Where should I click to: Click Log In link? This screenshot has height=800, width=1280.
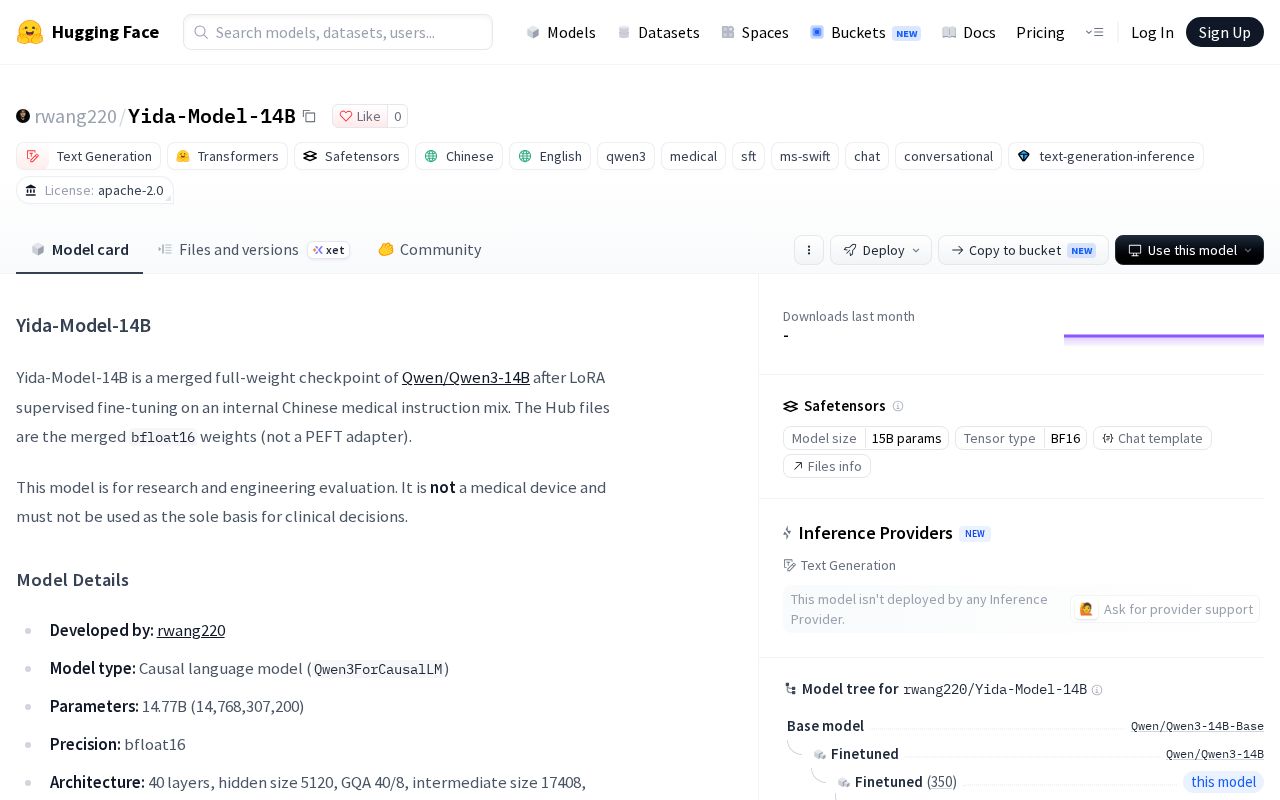coord(1152,32)
